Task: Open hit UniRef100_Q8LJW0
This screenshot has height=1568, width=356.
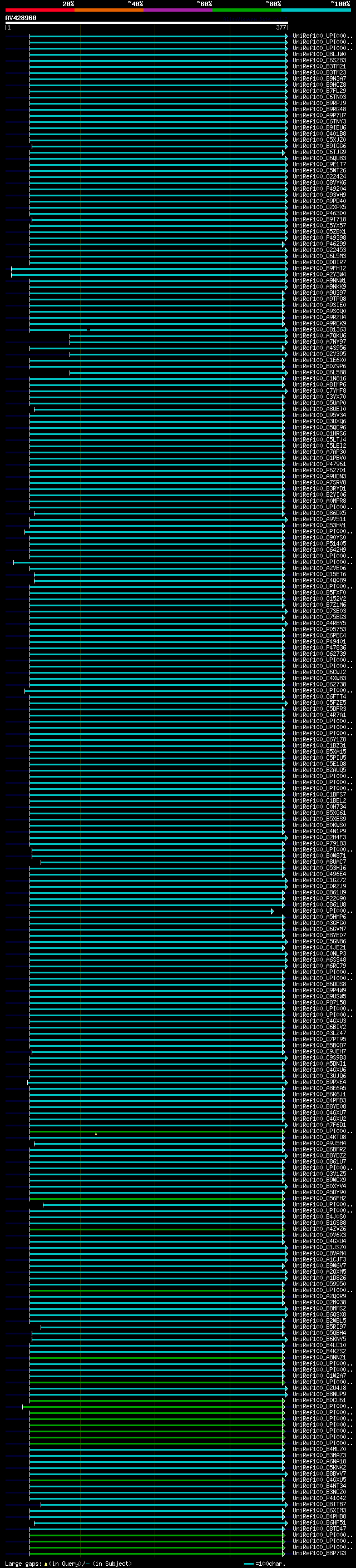Action: click(x=319, y=54)
